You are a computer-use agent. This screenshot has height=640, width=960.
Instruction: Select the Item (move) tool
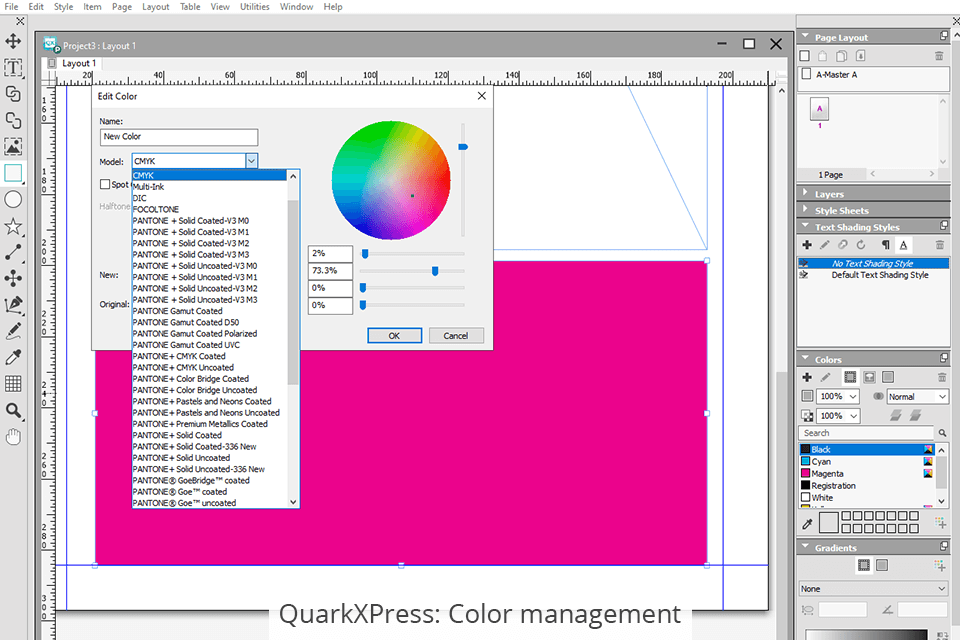(13, 41)
